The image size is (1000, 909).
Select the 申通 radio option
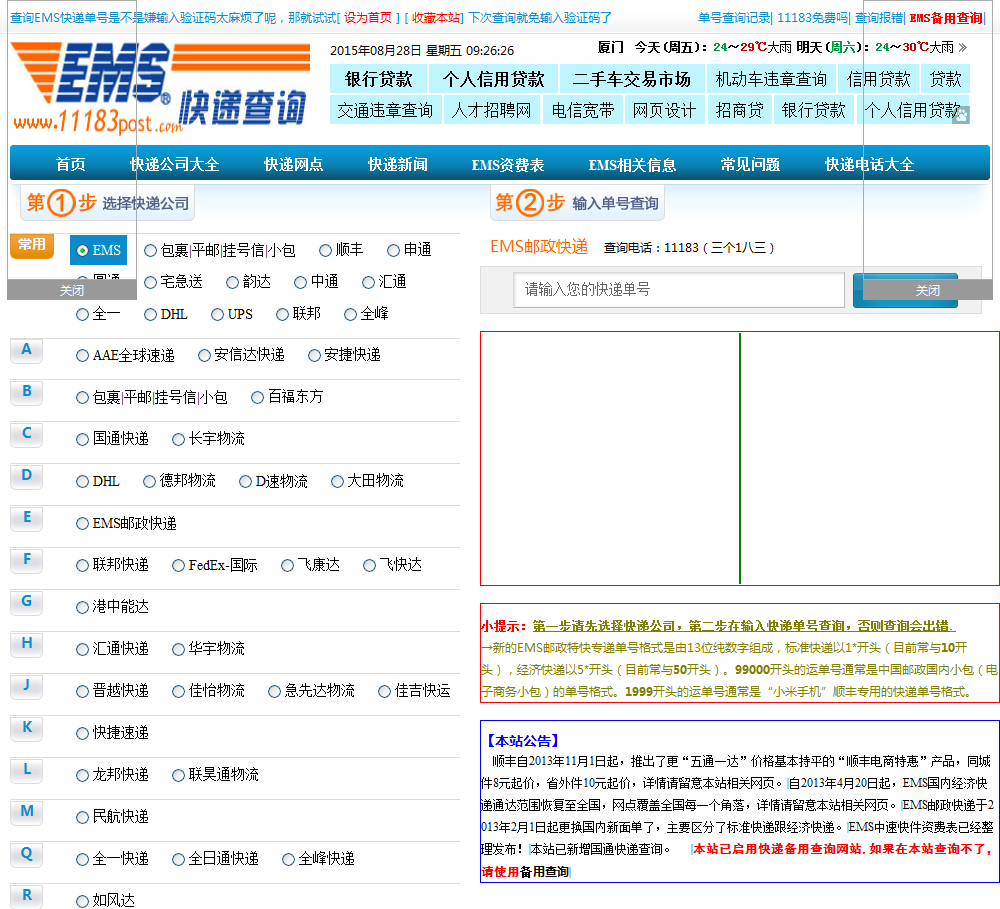(393, 251)
